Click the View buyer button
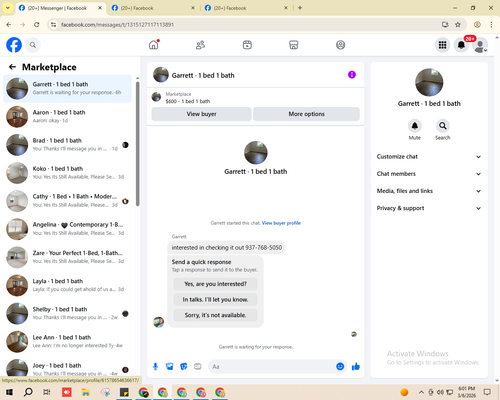The width and height of the screenshot is (500, 400). click(x=201, y=114)
